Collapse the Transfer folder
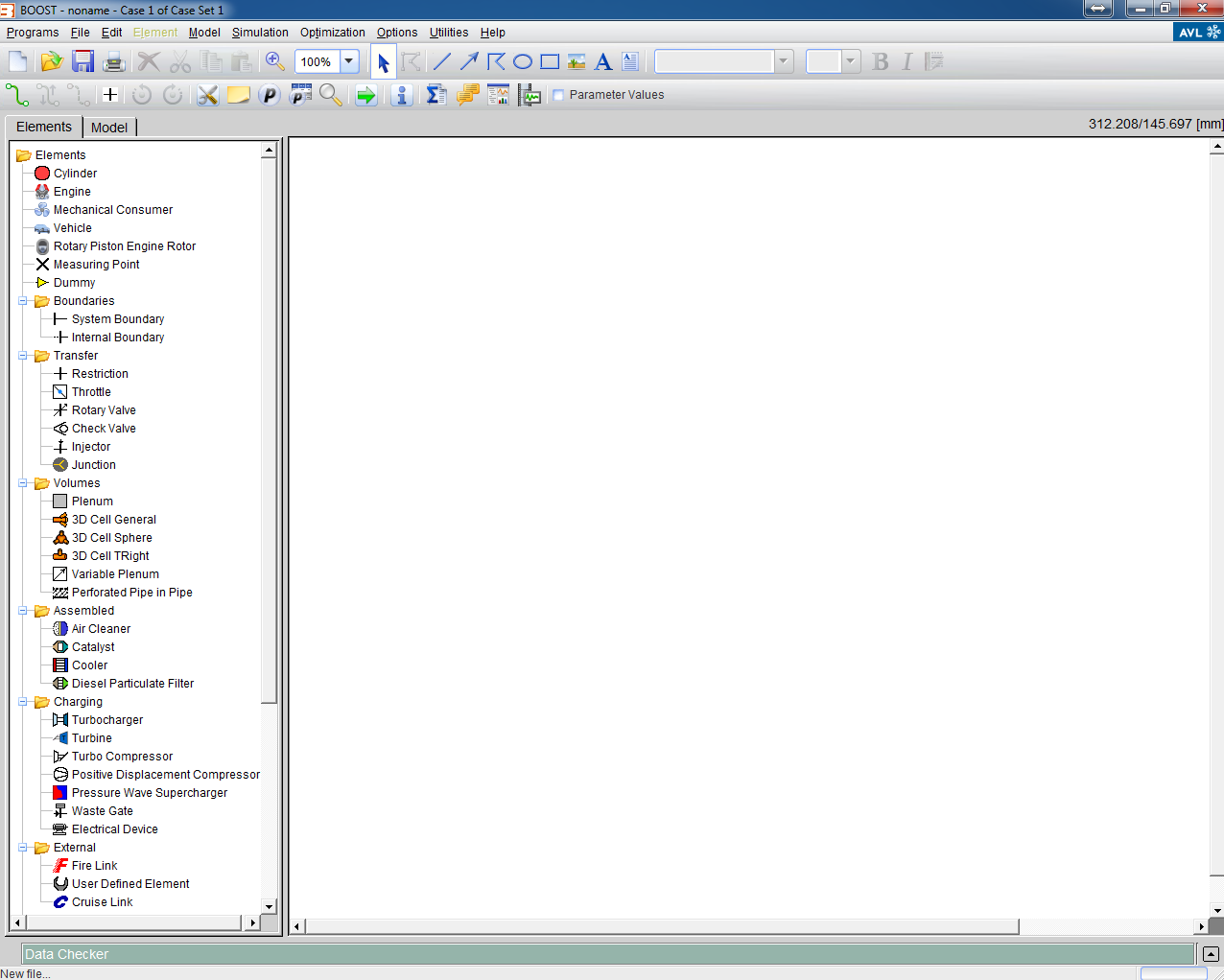 [23, 356]
